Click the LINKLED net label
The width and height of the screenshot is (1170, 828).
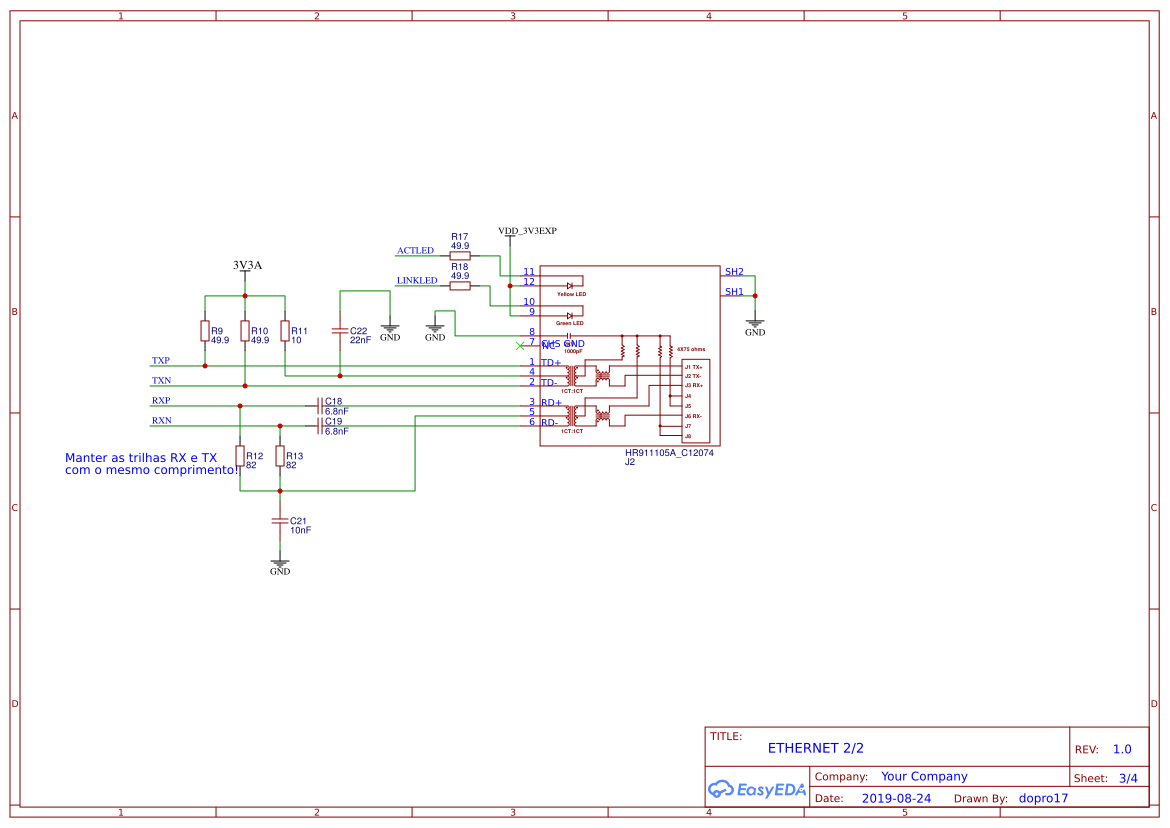click(x=416, y=280)
